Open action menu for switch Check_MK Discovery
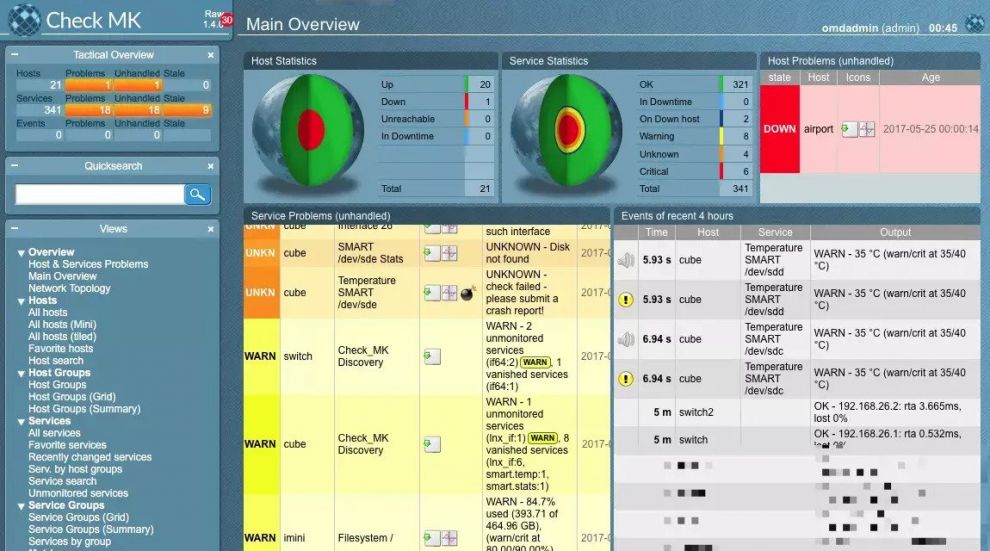 [x=432, y=357]
